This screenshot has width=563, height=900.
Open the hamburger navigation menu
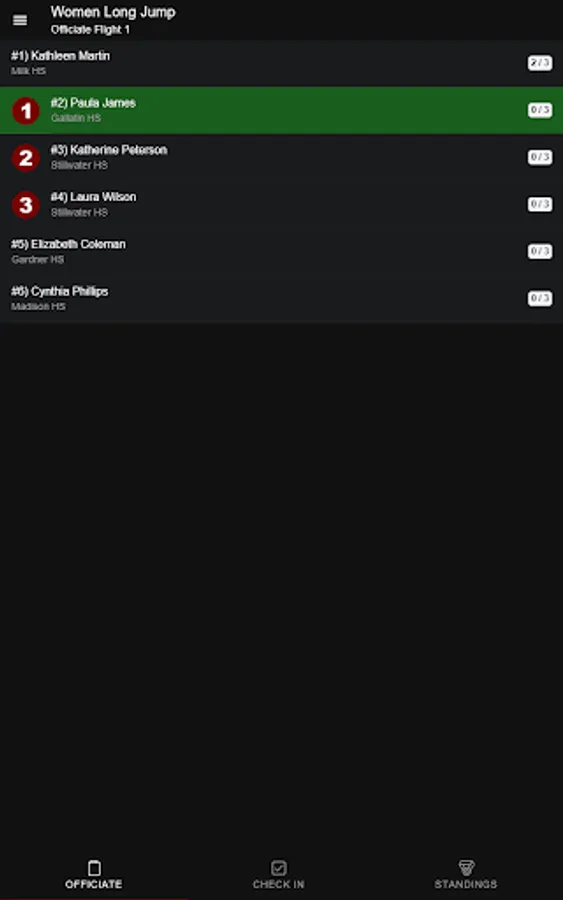tap(20, 21)
